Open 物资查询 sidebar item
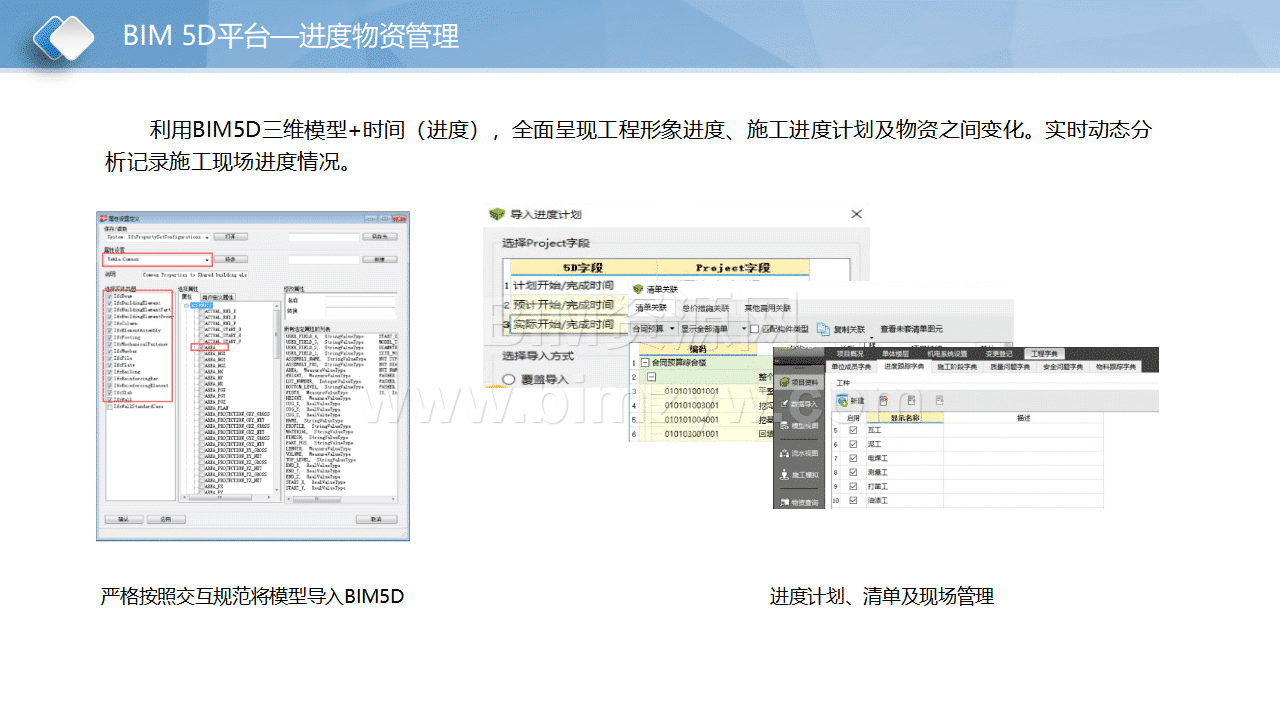The height and width of the screenshot is (720, 1280). pyautogui.click(x=800, y=502)
